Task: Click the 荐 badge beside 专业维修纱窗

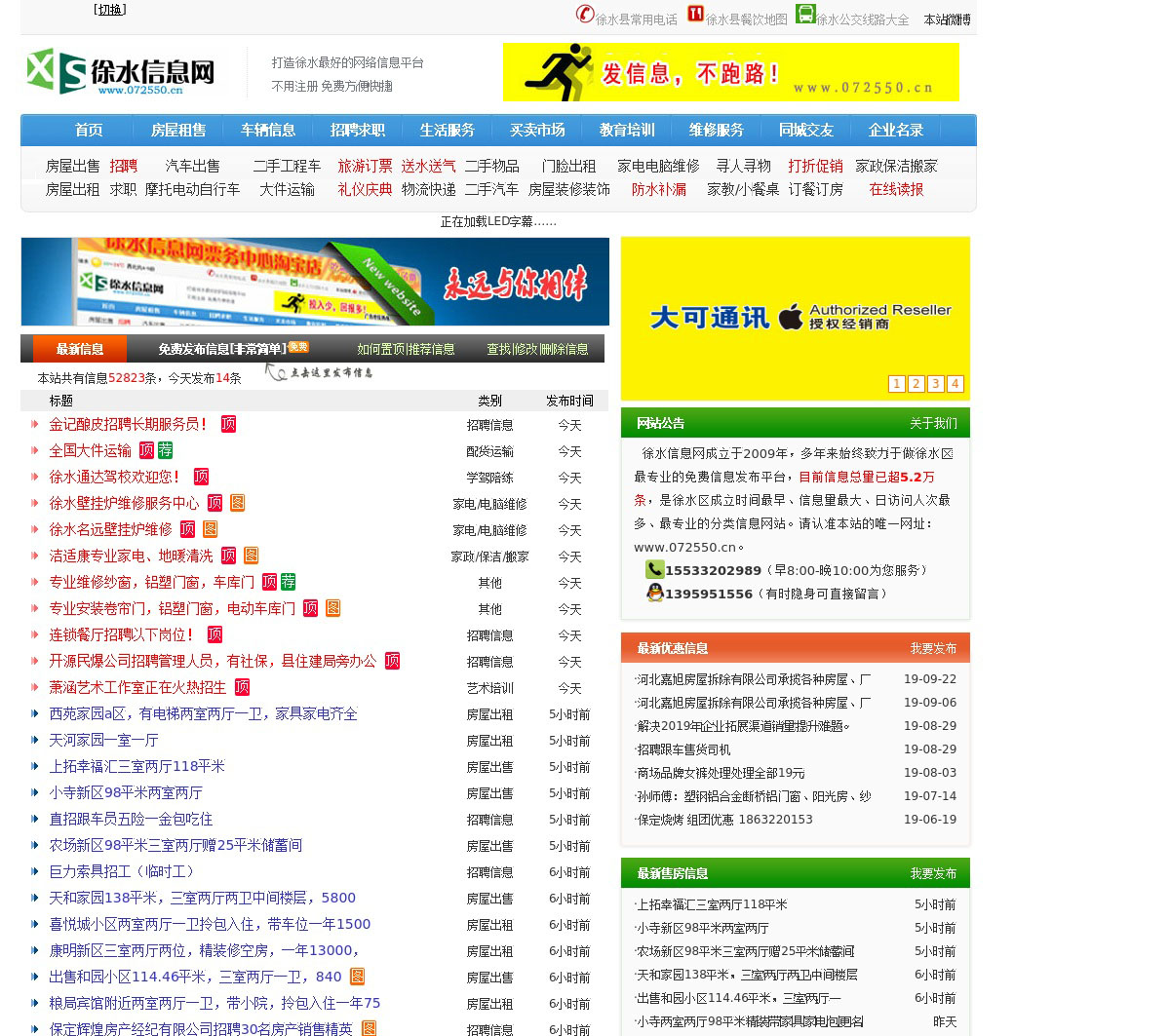Action: (x=289, y=582)
